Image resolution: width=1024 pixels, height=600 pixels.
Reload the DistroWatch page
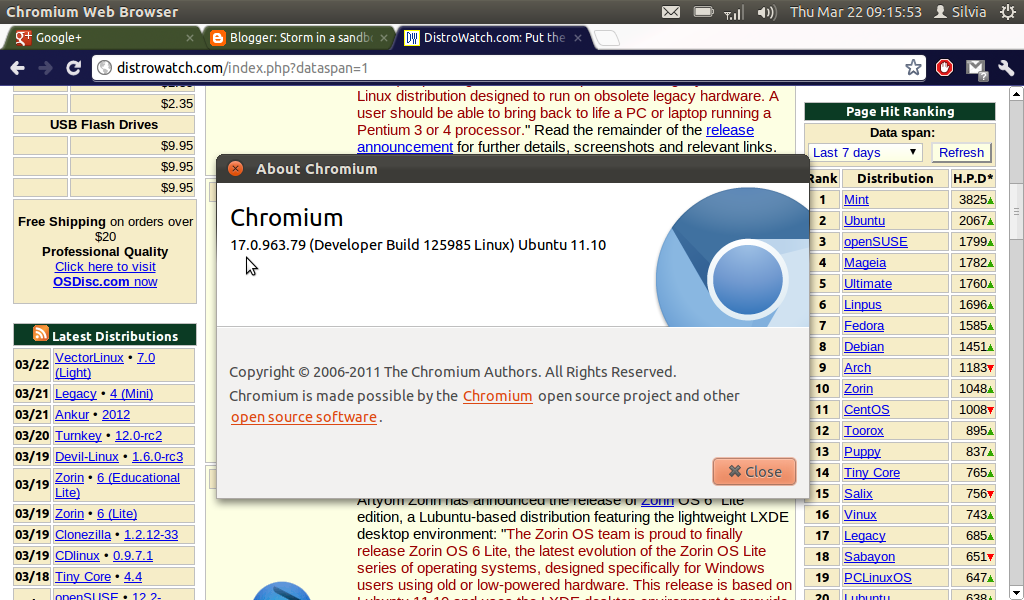pos(74,68)
